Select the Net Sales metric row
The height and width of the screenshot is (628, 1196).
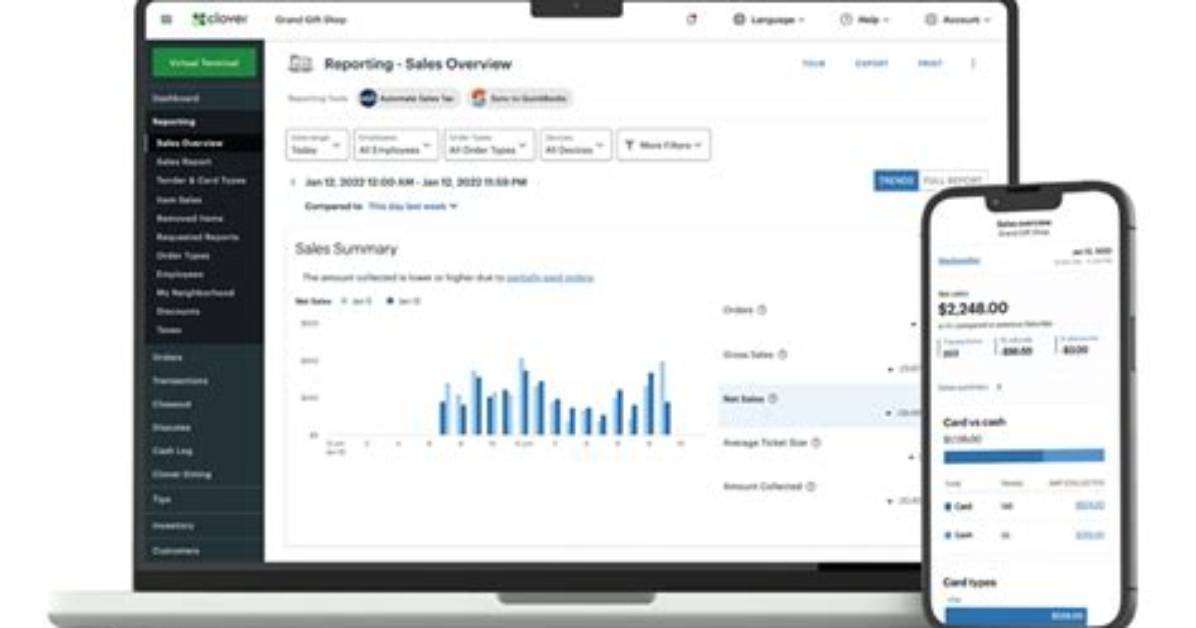click(x=820, y=404)
